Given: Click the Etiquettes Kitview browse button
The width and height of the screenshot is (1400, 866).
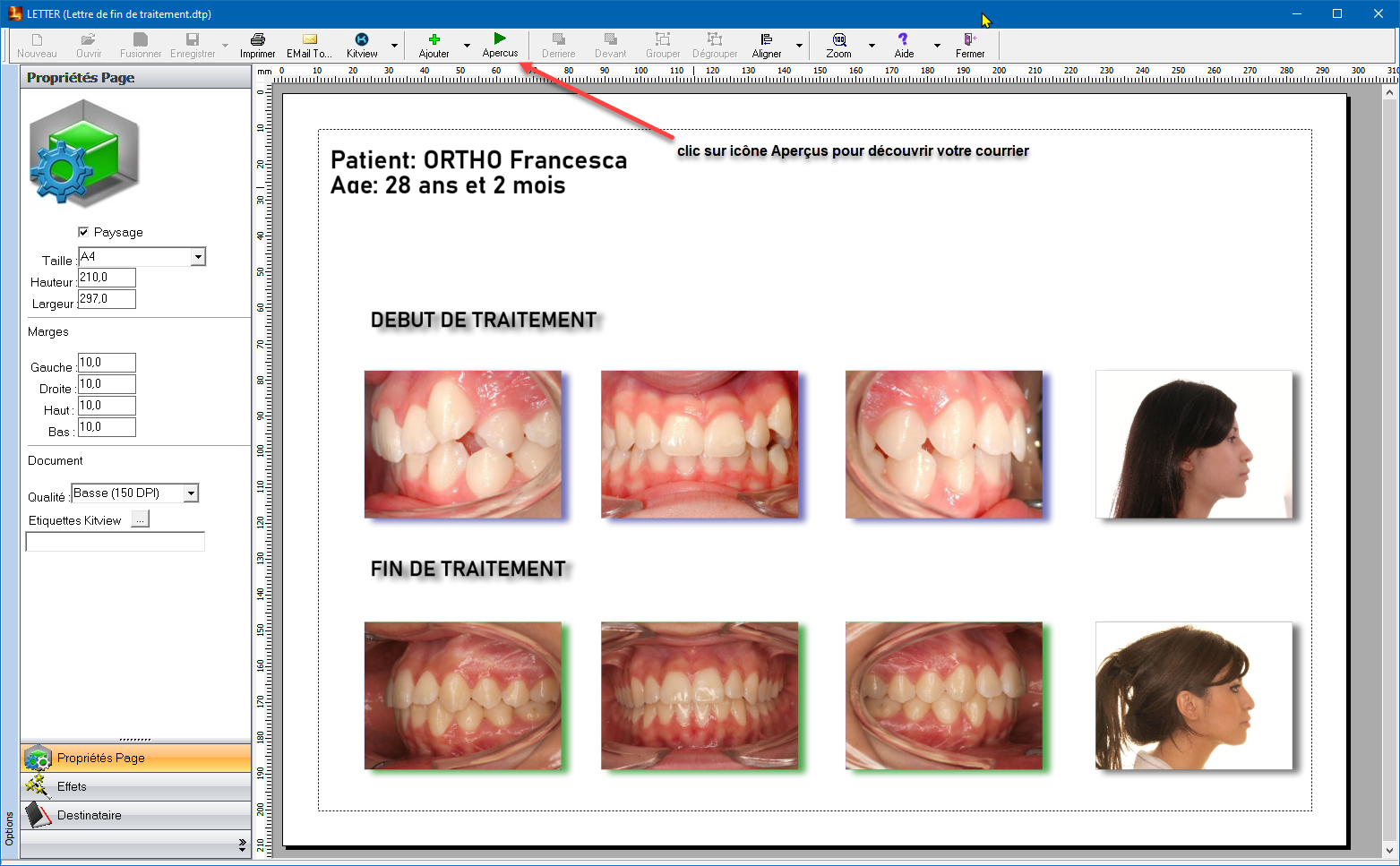Looking at the screenshot, I should click(140, 520).
